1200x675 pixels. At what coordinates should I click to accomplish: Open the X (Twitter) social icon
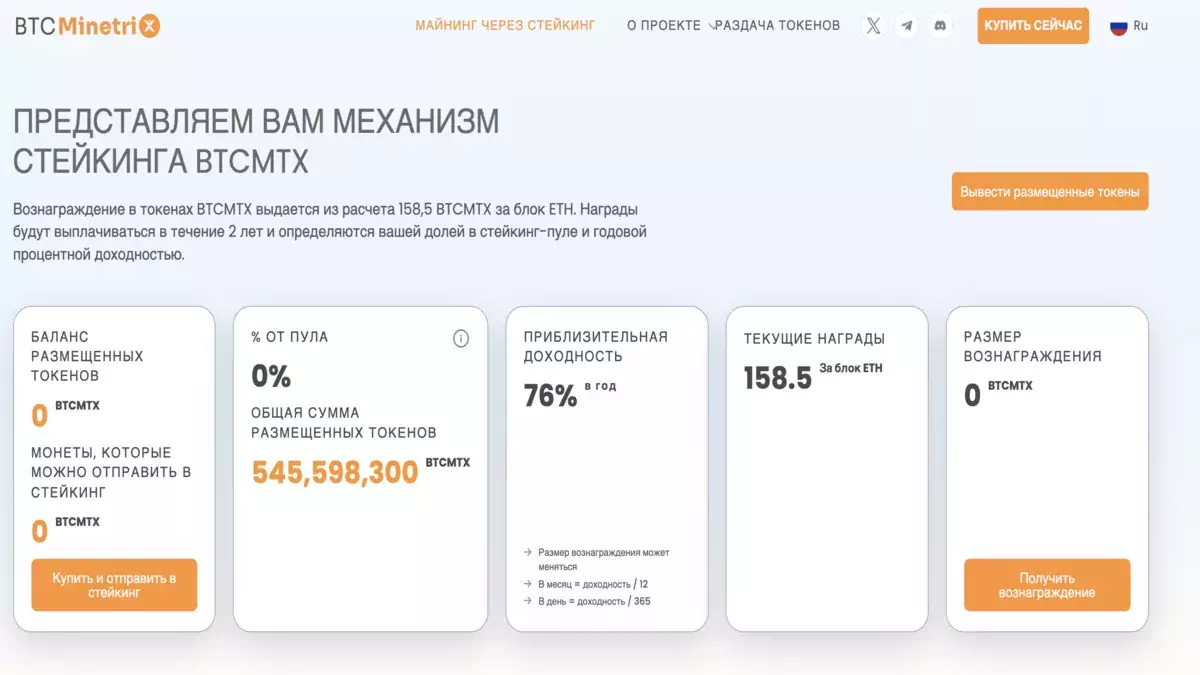pos(873,26)
